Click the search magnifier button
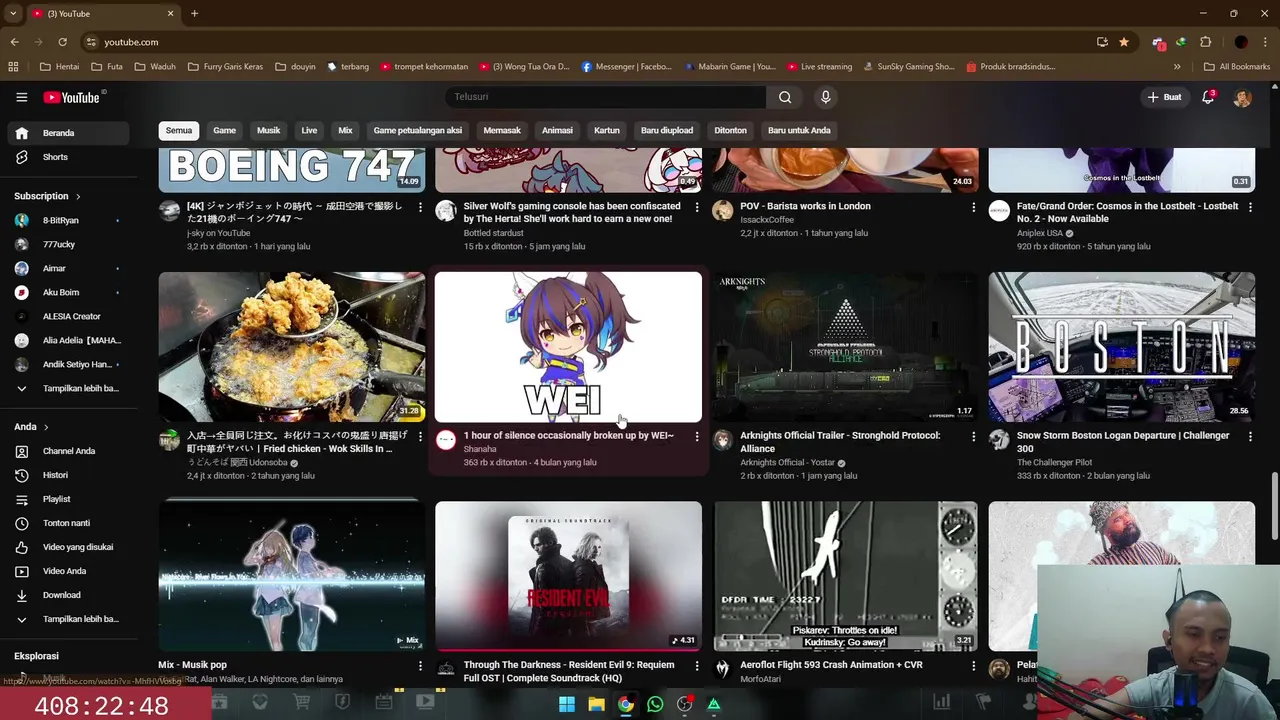This screenshot has height=720, width=1280. [785, 97]
